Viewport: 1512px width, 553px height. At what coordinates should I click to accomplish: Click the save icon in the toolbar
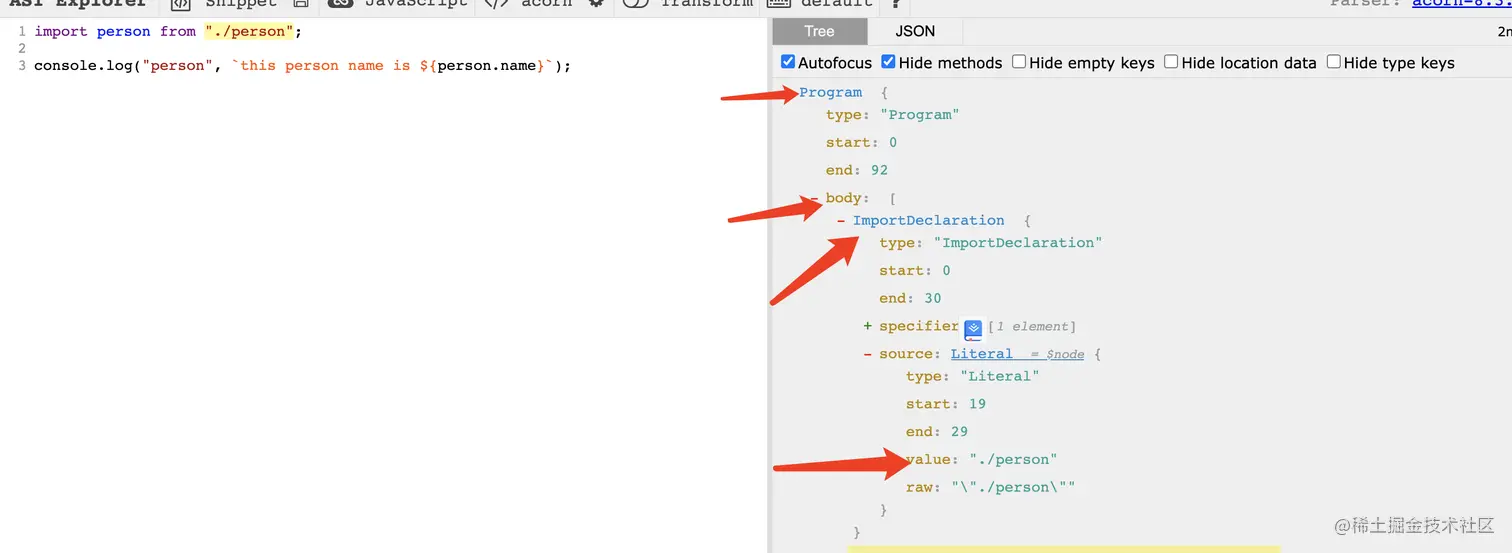point(301,4)
